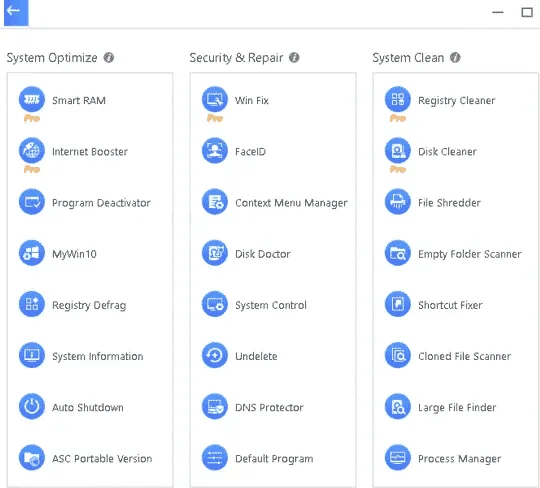Click the Process Manager label
The height and width of the screenshot is (488, 540).
pyautogui.click(x=460, y=459)
